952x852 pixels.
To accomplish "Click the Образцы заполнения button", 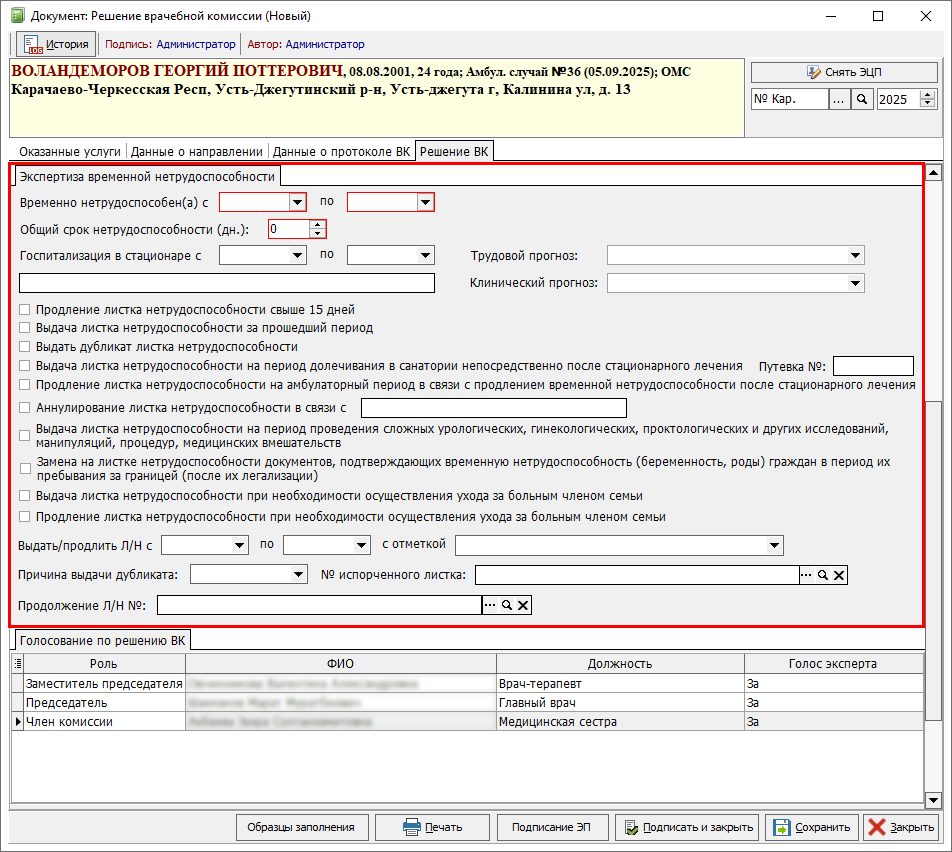I will coord(301,827).
